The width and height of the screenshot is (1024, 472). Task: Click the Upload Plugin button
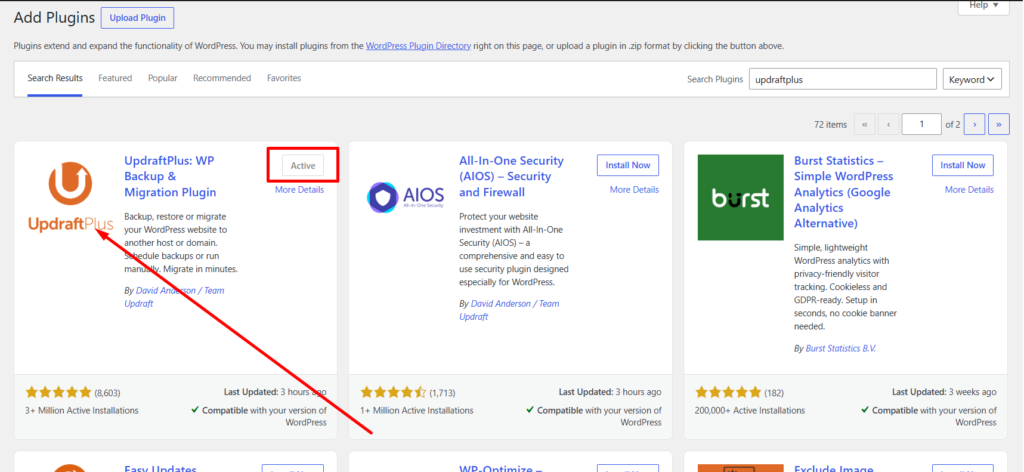137,18
